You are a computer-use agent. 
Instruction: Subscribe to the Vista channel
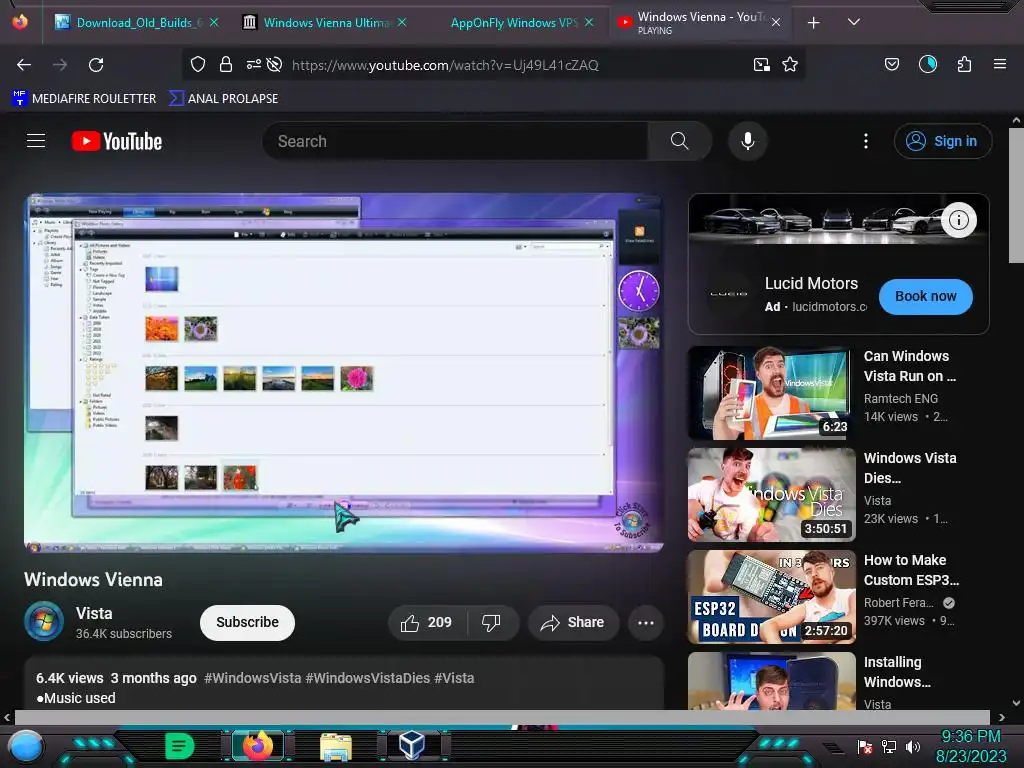point(248,622)
